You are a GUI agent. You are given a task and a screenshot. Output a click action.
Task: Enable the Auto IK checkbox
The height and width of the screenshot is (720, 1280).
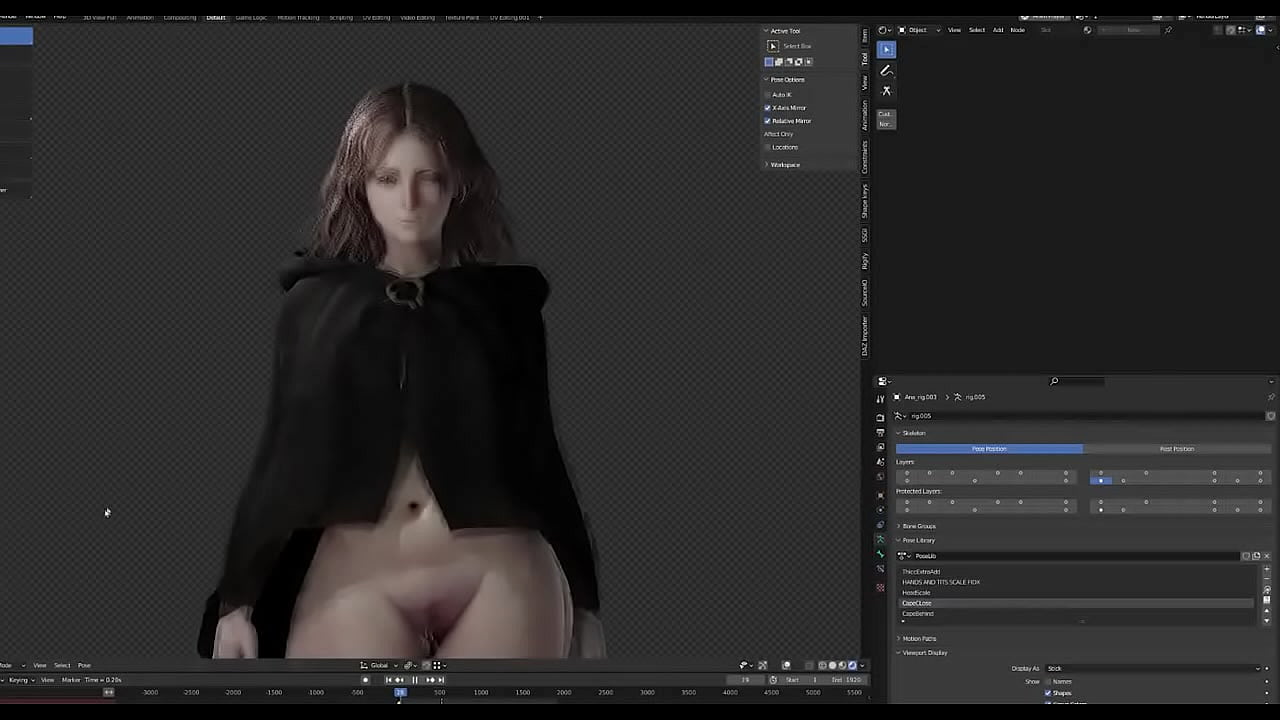768,95
